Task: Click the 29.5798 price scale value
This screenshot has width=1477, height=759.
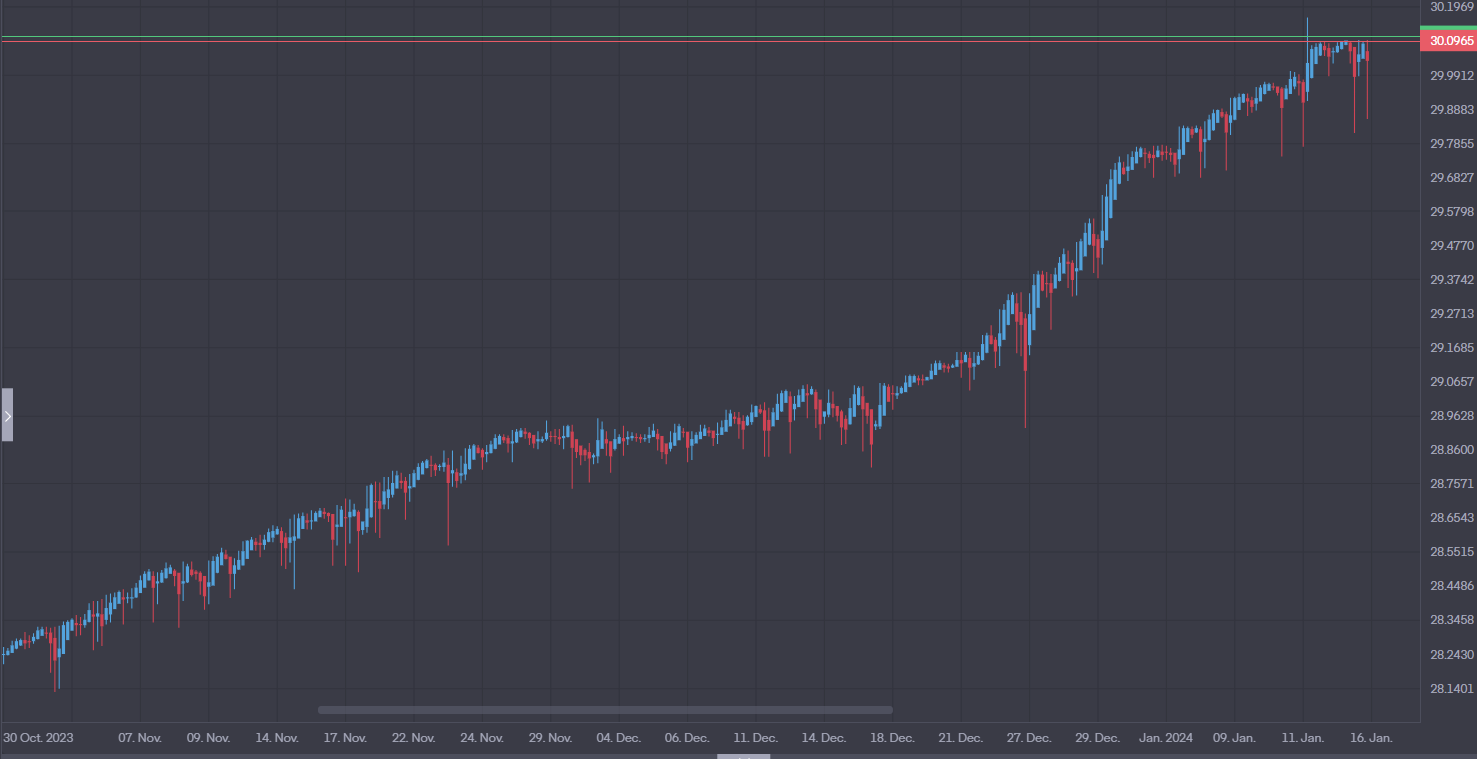Action: coord(1452,212)
